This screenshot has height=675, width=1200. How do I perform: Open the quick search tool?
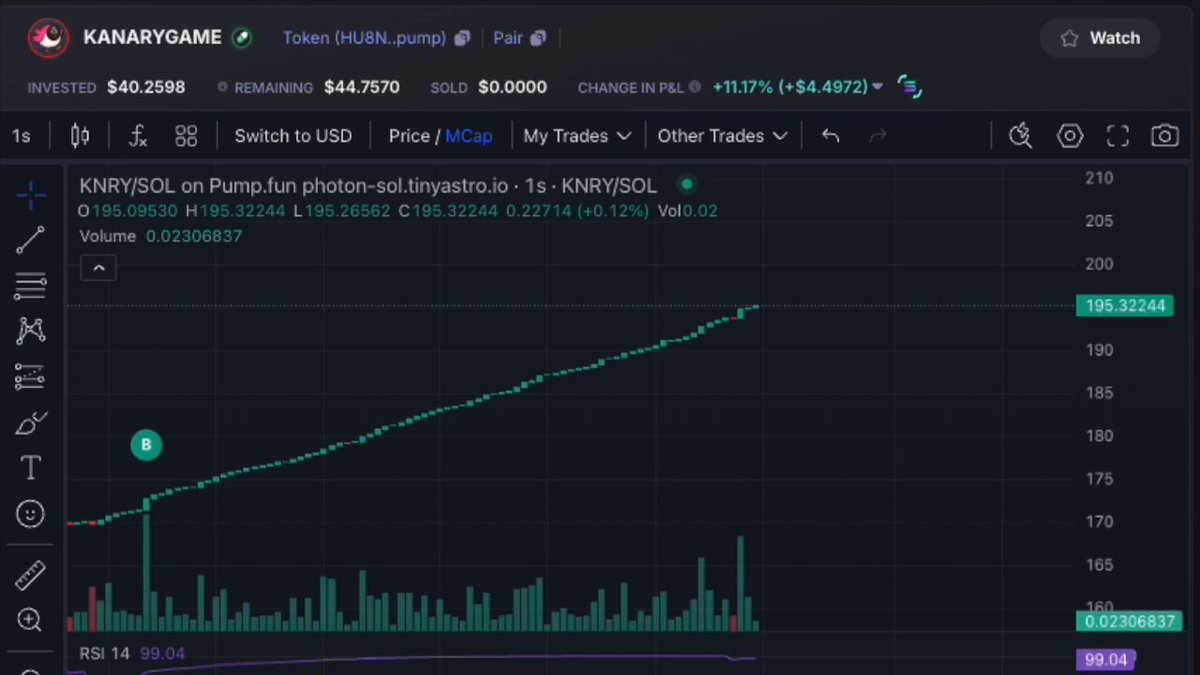coord(1020,136)
